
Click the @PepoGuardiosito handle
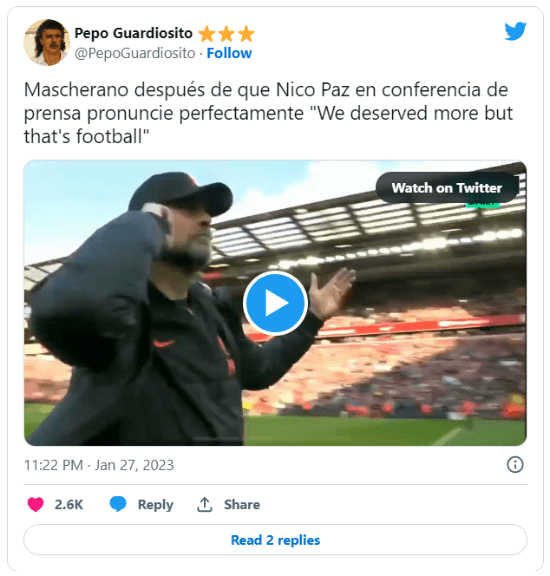(134, 53)
